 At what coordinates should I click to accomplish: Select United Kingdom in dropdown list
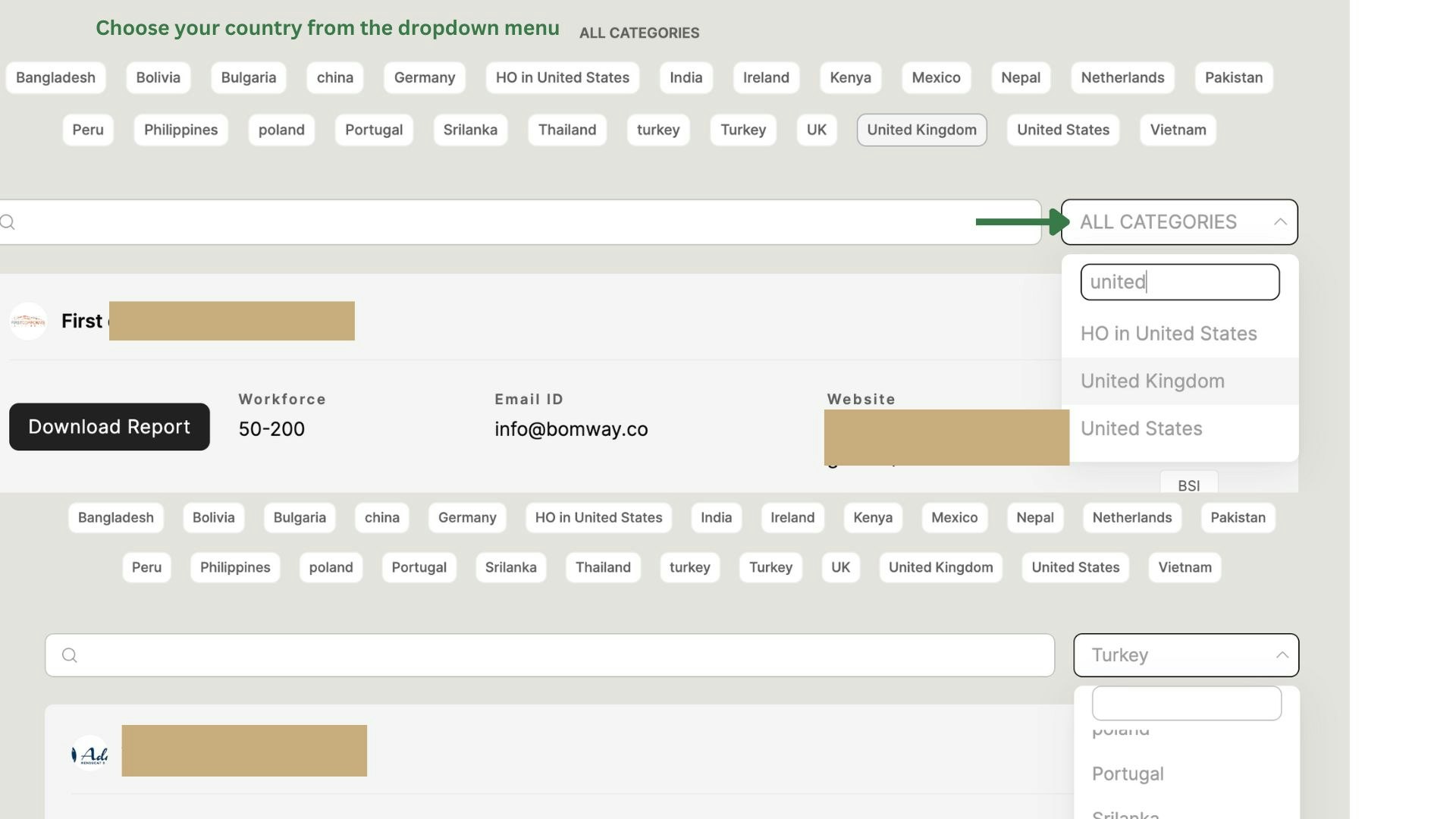click(1152, 381)
